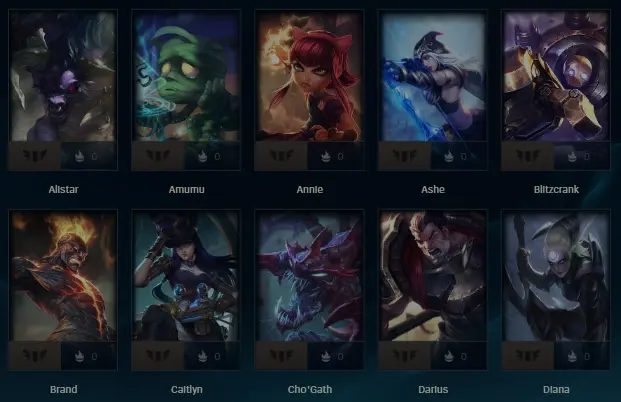Click the mastery crest icon under Darius
621x402 pixels.
[404, 356]
